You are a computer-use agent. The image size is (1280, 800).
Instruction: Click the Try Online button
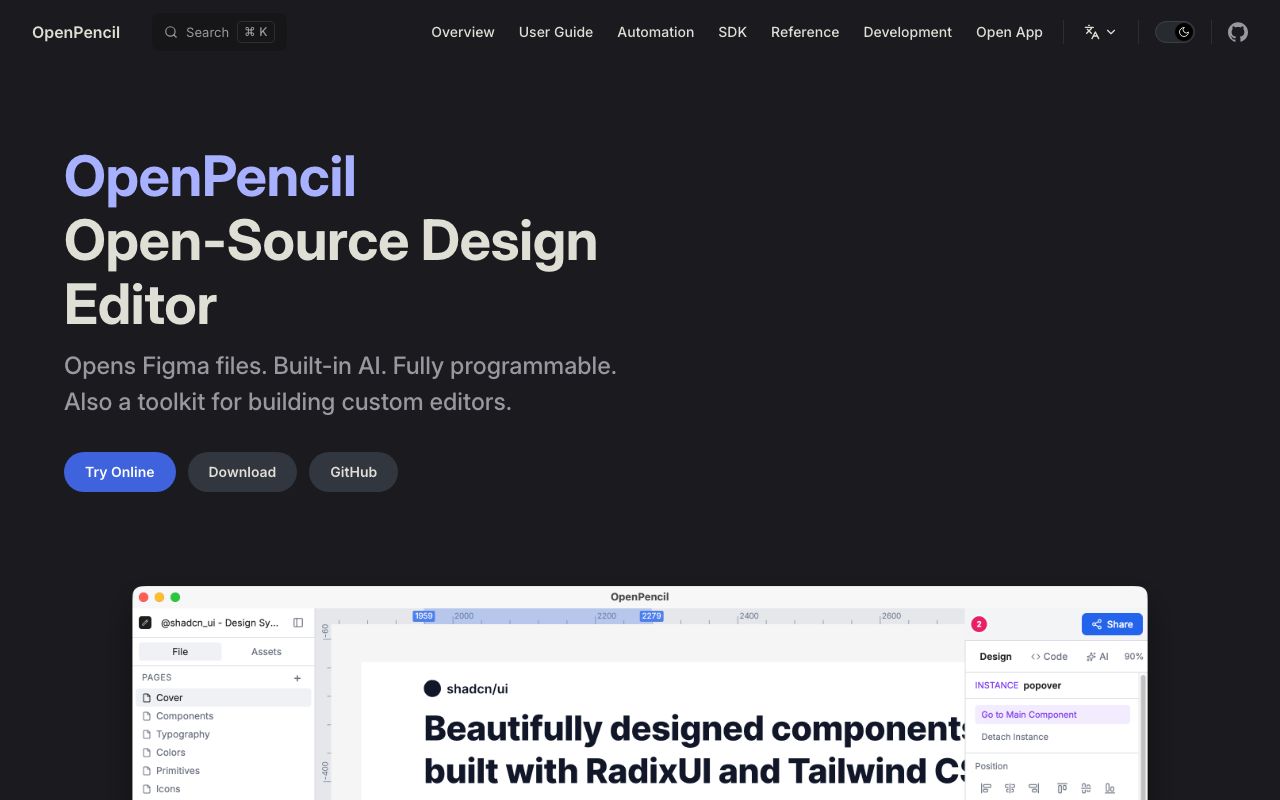(x=120, y=472)
